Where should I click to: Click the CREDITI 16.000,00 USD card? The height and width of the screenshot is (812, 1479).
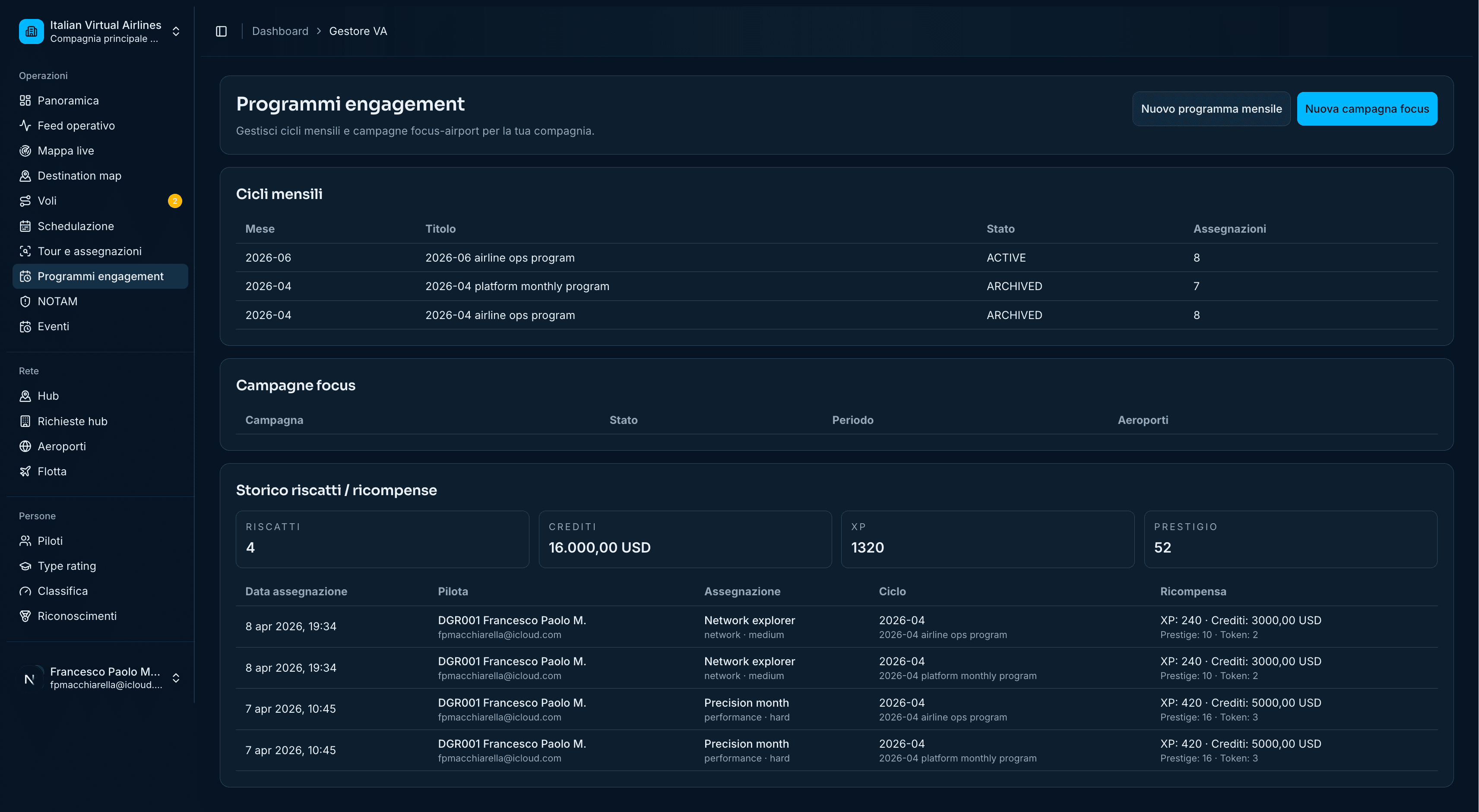point(685,540)
